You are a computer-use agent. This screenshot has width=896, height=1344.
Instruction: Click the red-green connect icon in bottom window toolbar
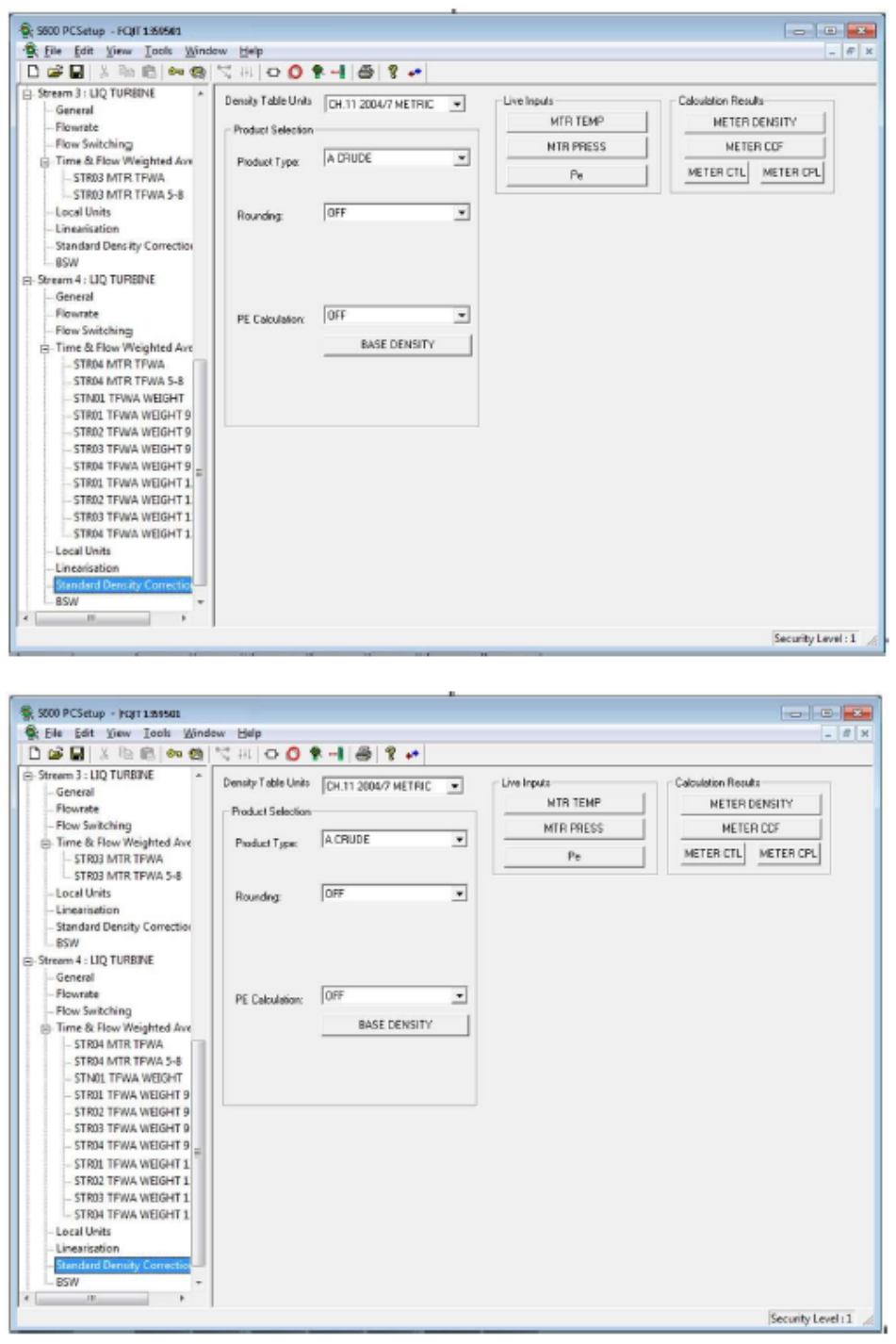[335, 753]
